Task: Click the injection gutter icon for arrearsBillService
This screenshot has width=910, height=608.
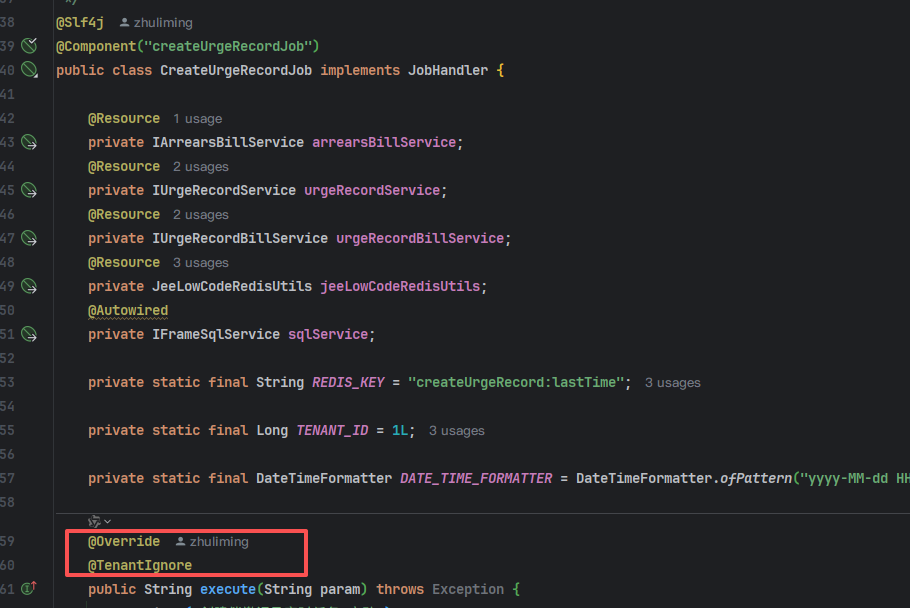Action: tap(29, 142)
